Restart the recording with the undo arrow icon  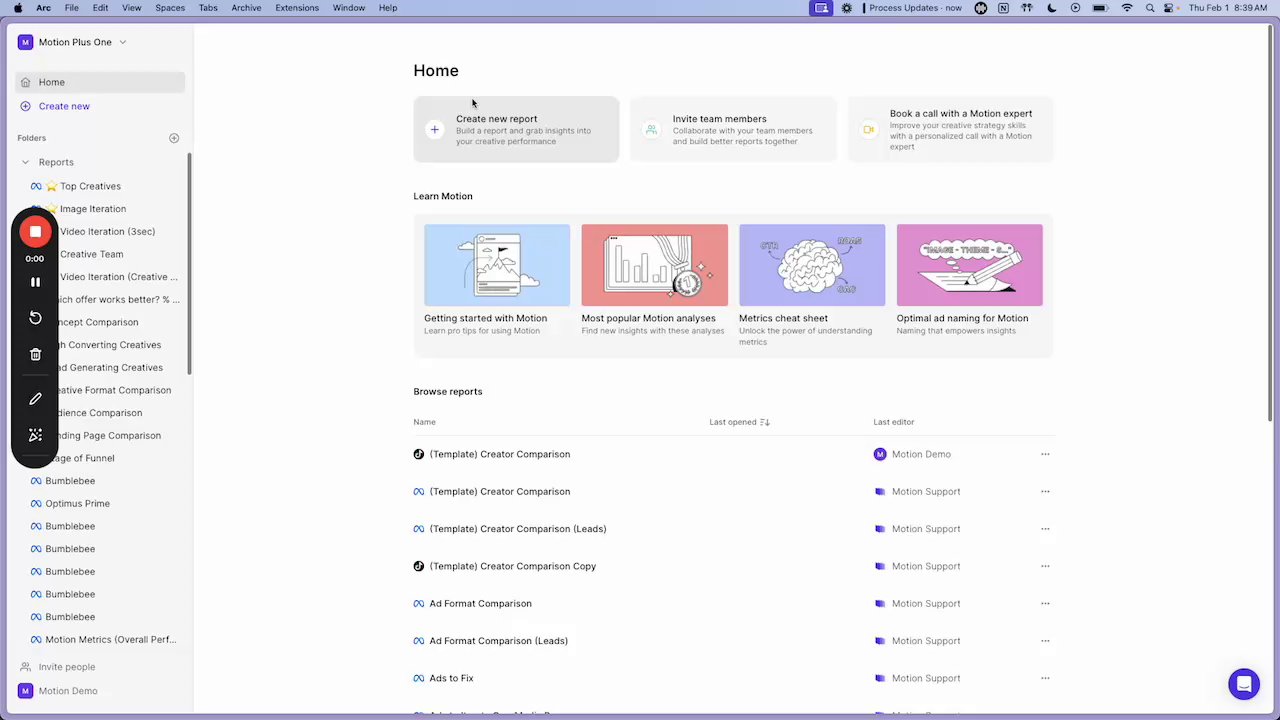[x=35, y=318]
